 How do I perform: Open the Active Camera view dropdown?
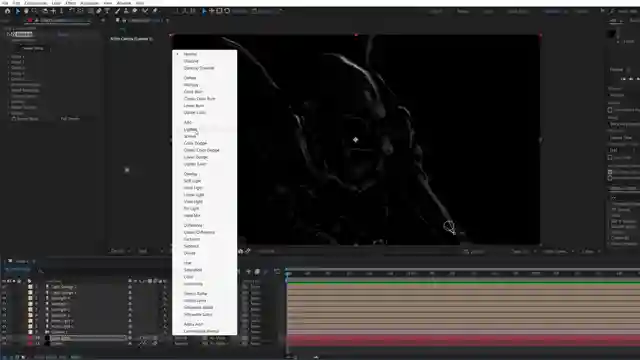(x=557, y=251)
